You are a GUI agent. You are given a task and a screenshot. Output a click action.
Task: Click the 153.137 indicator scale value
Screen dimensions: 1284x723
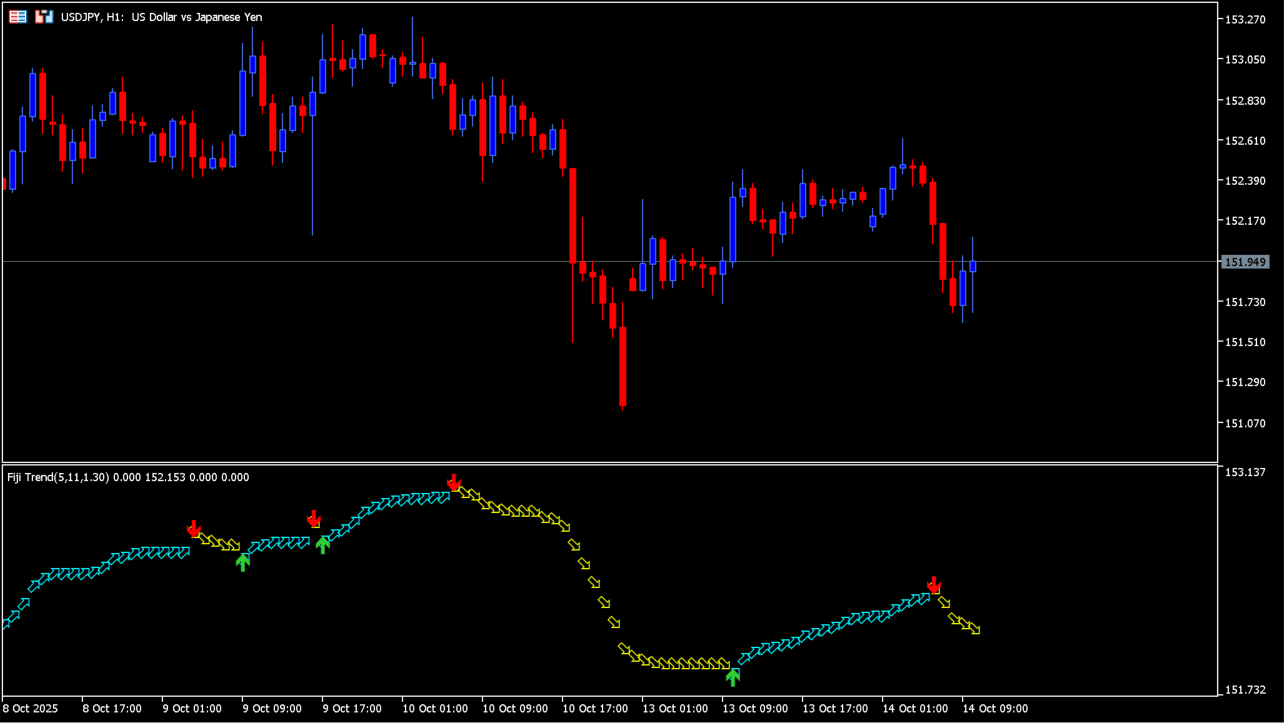(1246, 472)
